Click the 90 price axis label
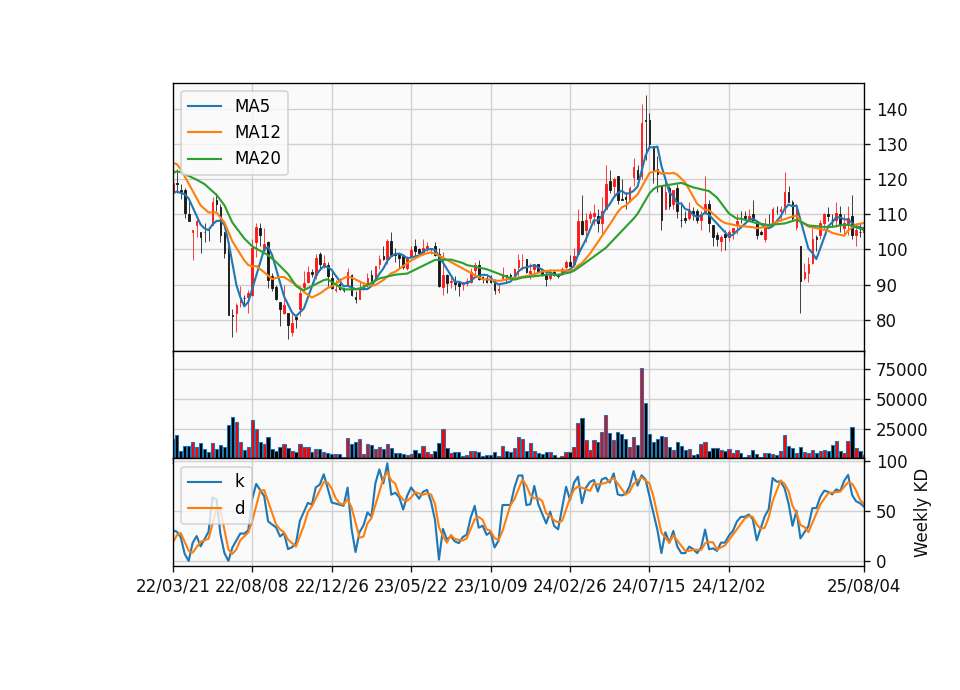960x690 pixels. (887, 286)
